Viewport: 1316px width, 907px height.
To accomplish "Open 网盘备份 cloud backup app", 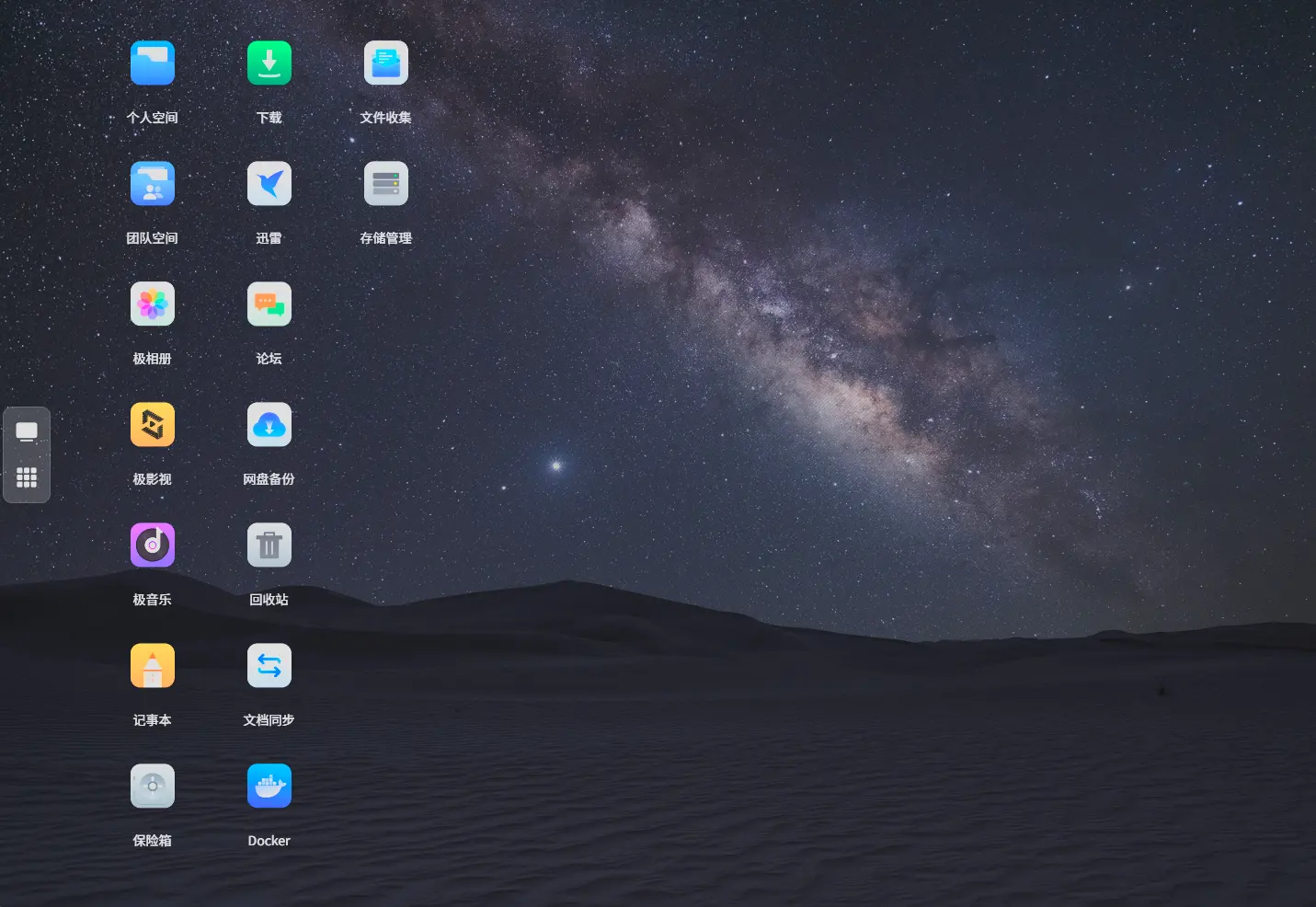I will click(269, 425).
